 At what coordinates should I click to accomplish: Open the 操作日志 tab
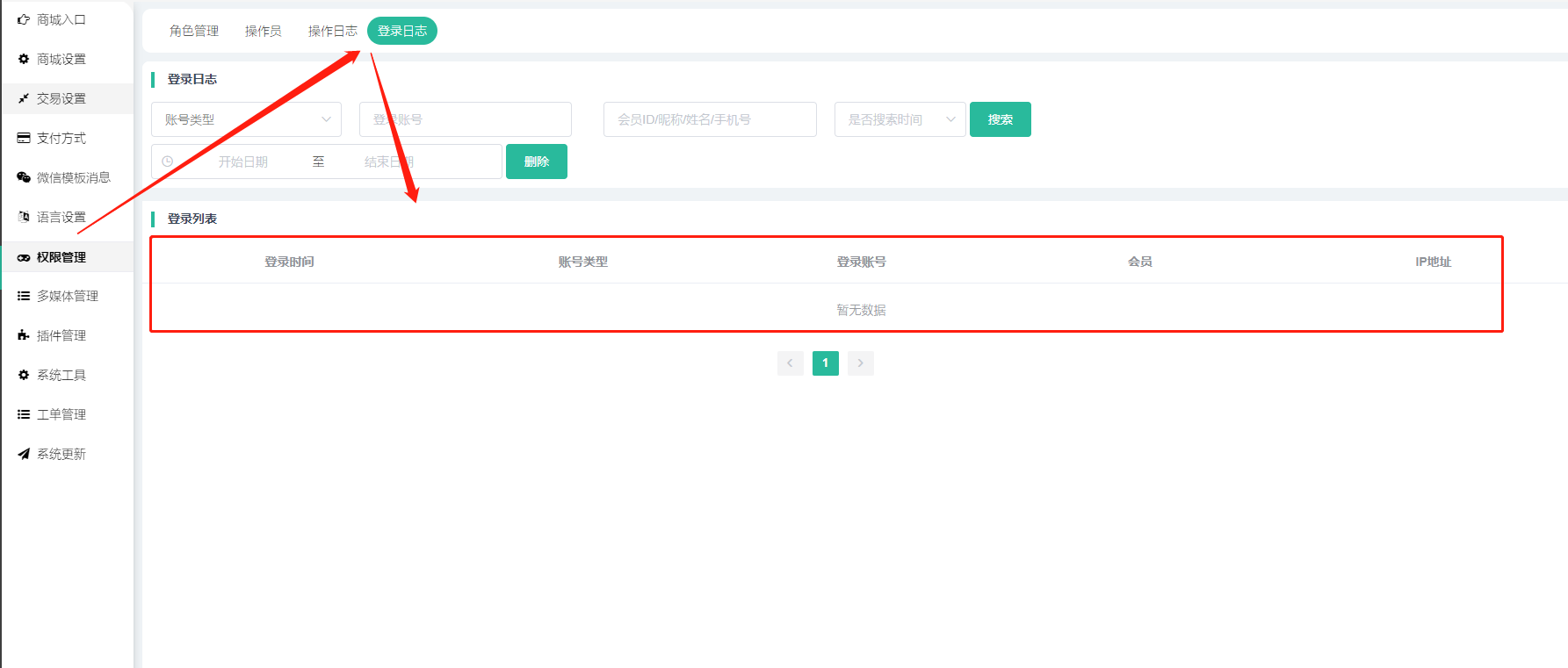(333, 31)
